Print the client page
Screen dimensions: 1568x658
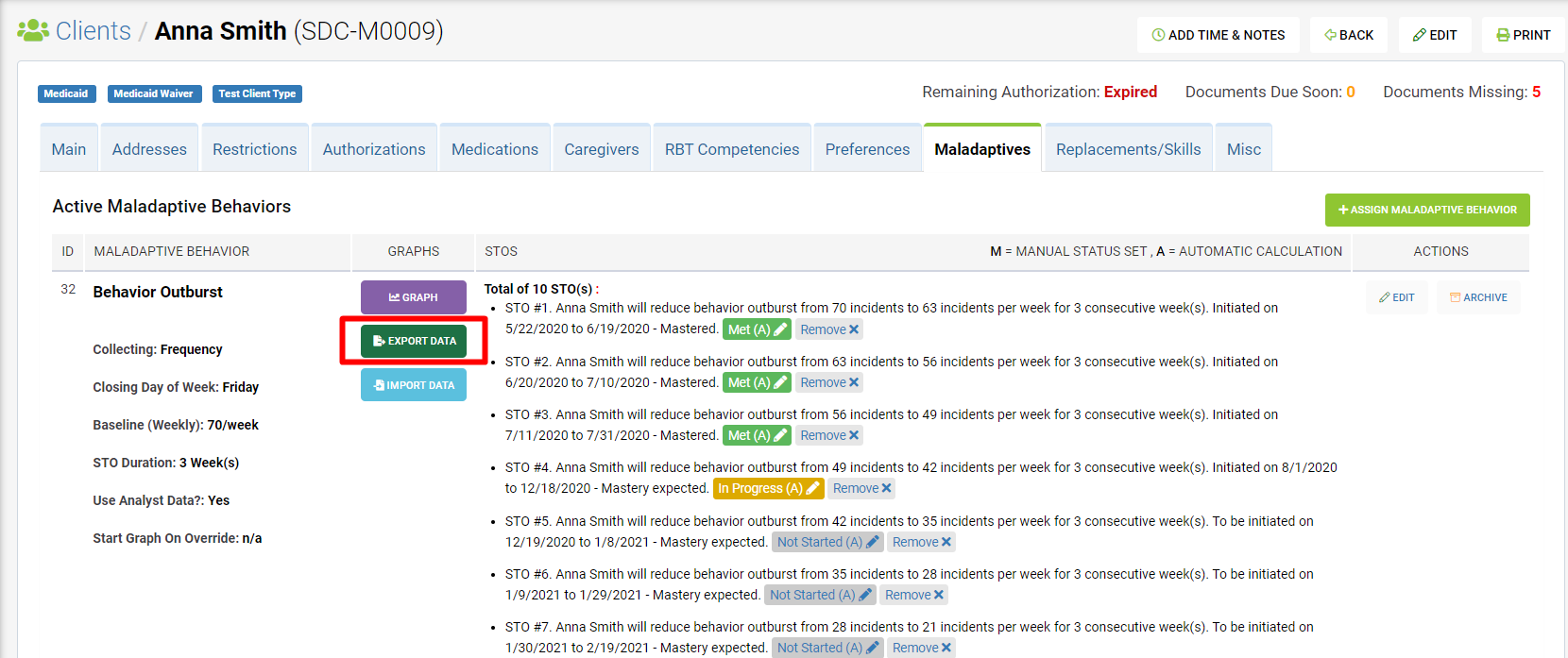(1523, 35)
